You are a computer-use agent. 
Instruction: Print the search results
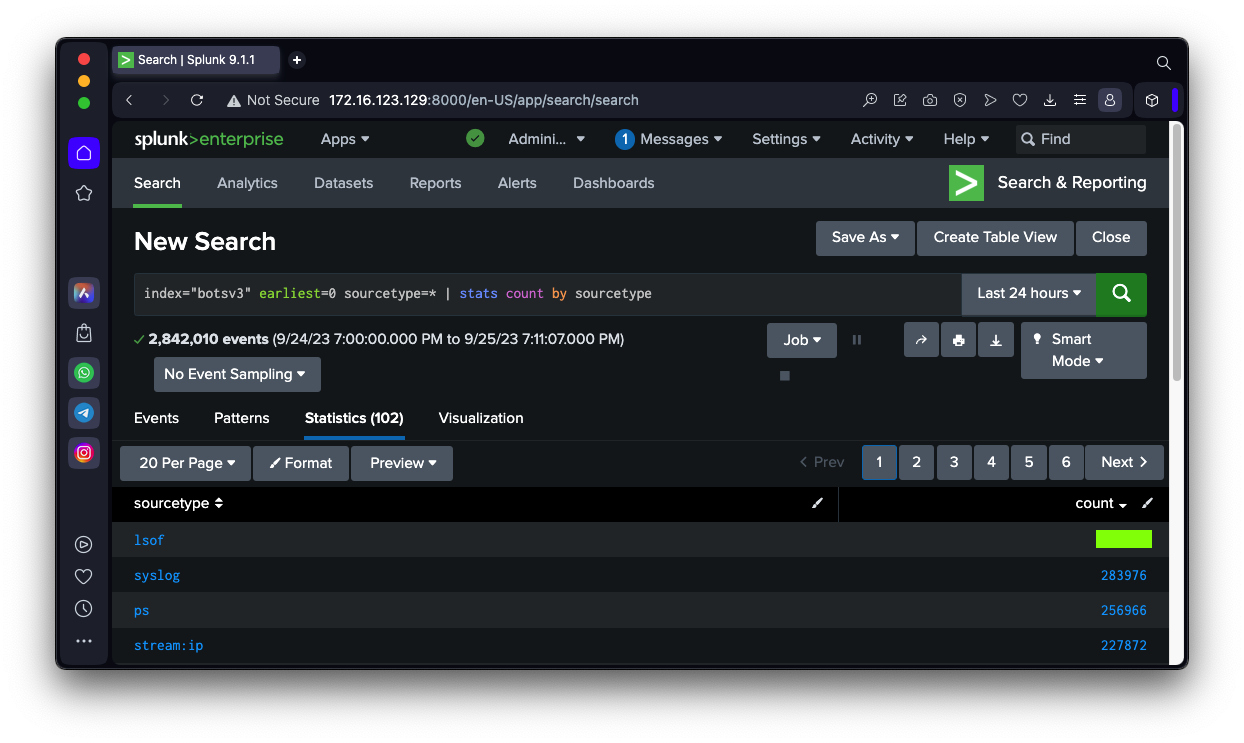point(959,340)
